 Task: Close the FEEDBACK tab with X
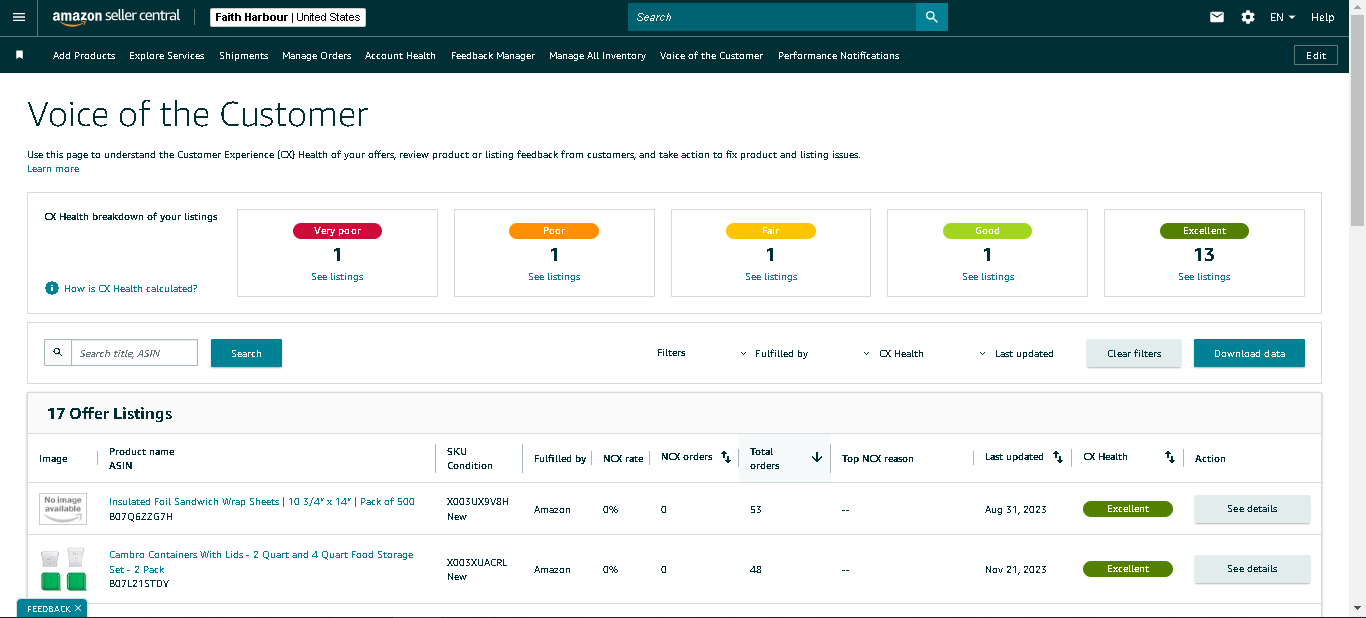pyautogui.click(x=78, y=608)
